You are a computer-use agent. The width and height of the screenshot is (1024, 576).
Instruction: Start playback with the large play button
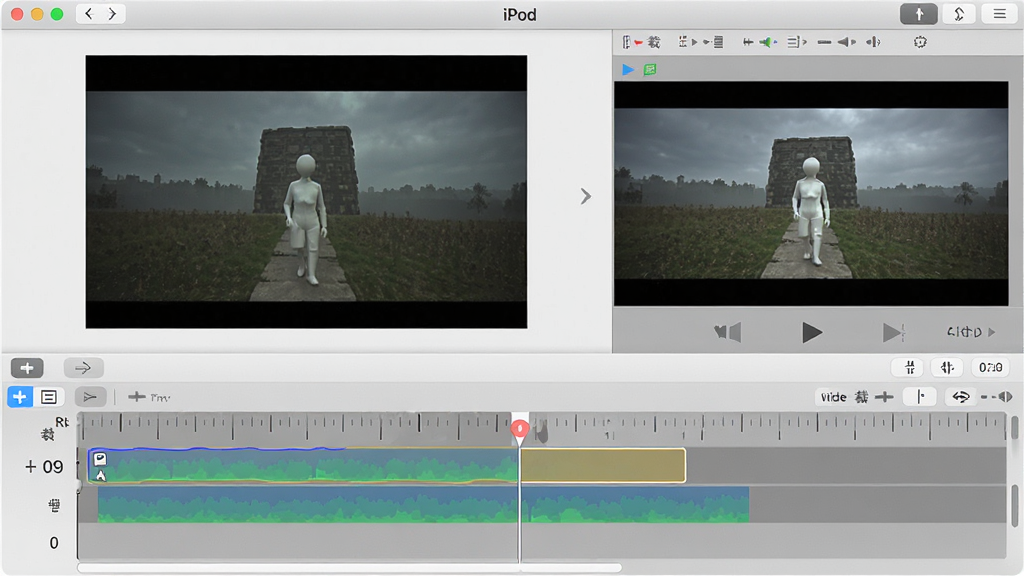click(x=812, y=332)
